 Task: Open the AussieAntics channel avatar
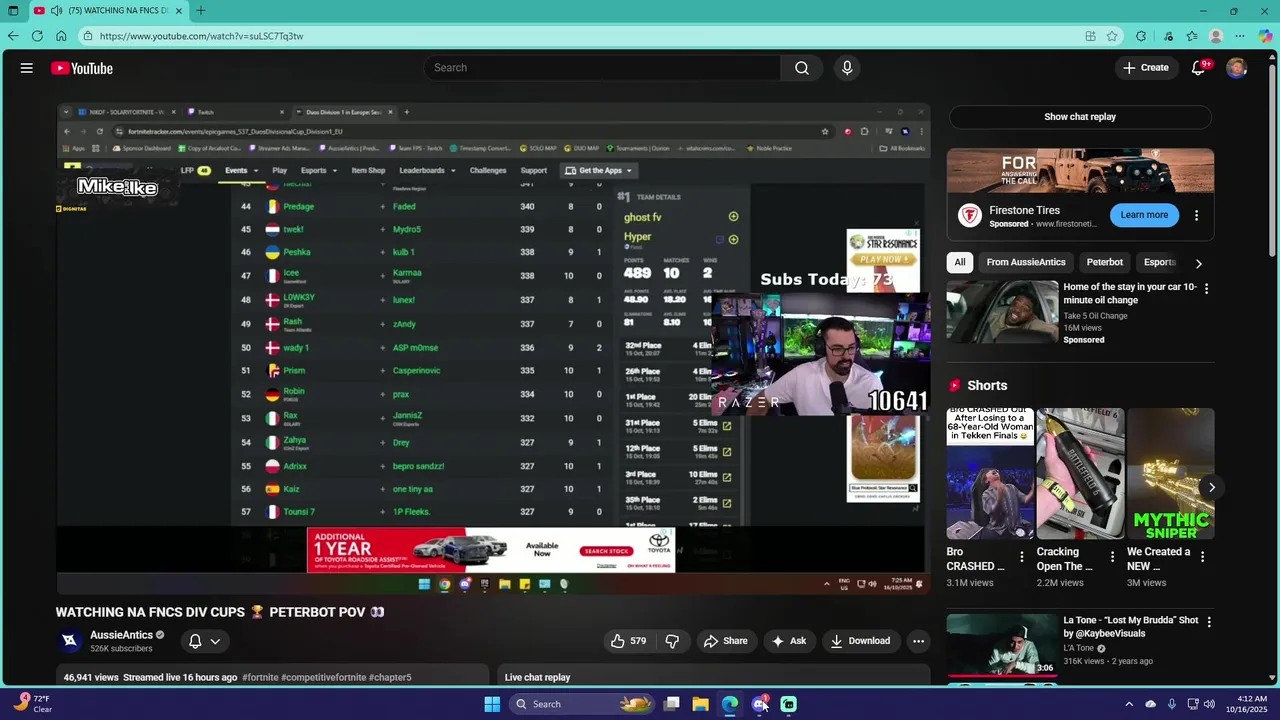click(69, 641)
